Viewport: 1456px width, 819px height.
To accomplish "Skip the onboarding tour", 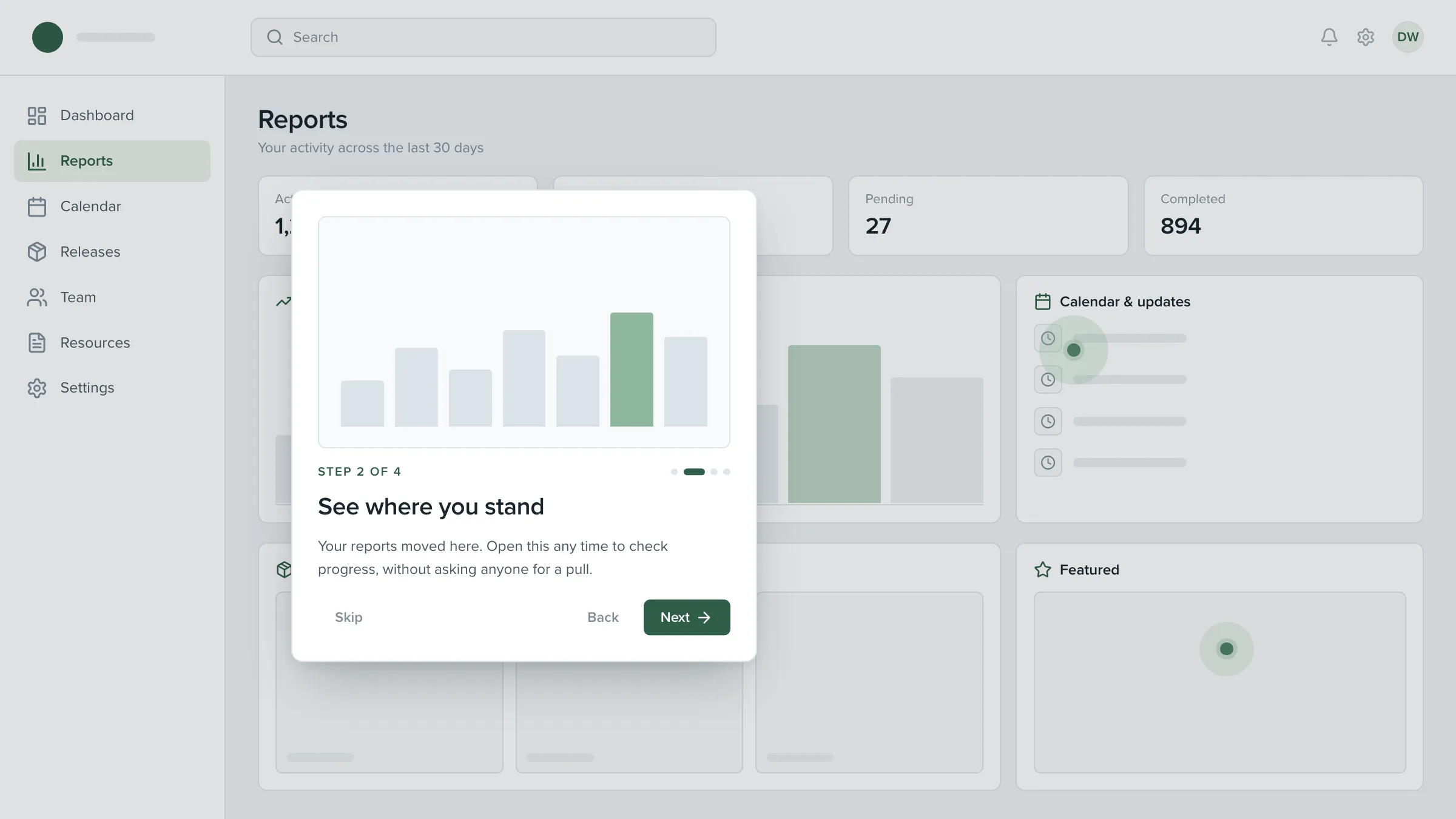I will point(349,617).
